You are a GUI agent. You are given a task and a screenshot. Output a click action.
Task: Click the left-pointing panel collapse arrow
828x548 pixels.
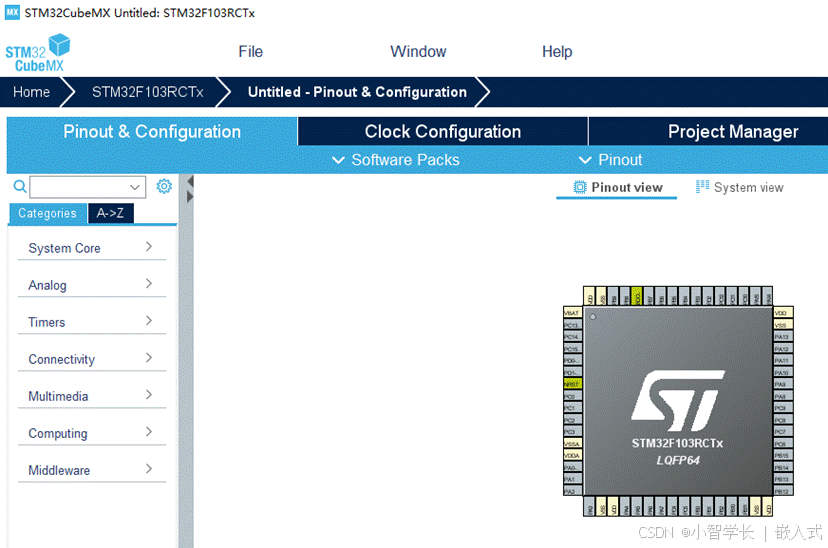click(190, 181)
